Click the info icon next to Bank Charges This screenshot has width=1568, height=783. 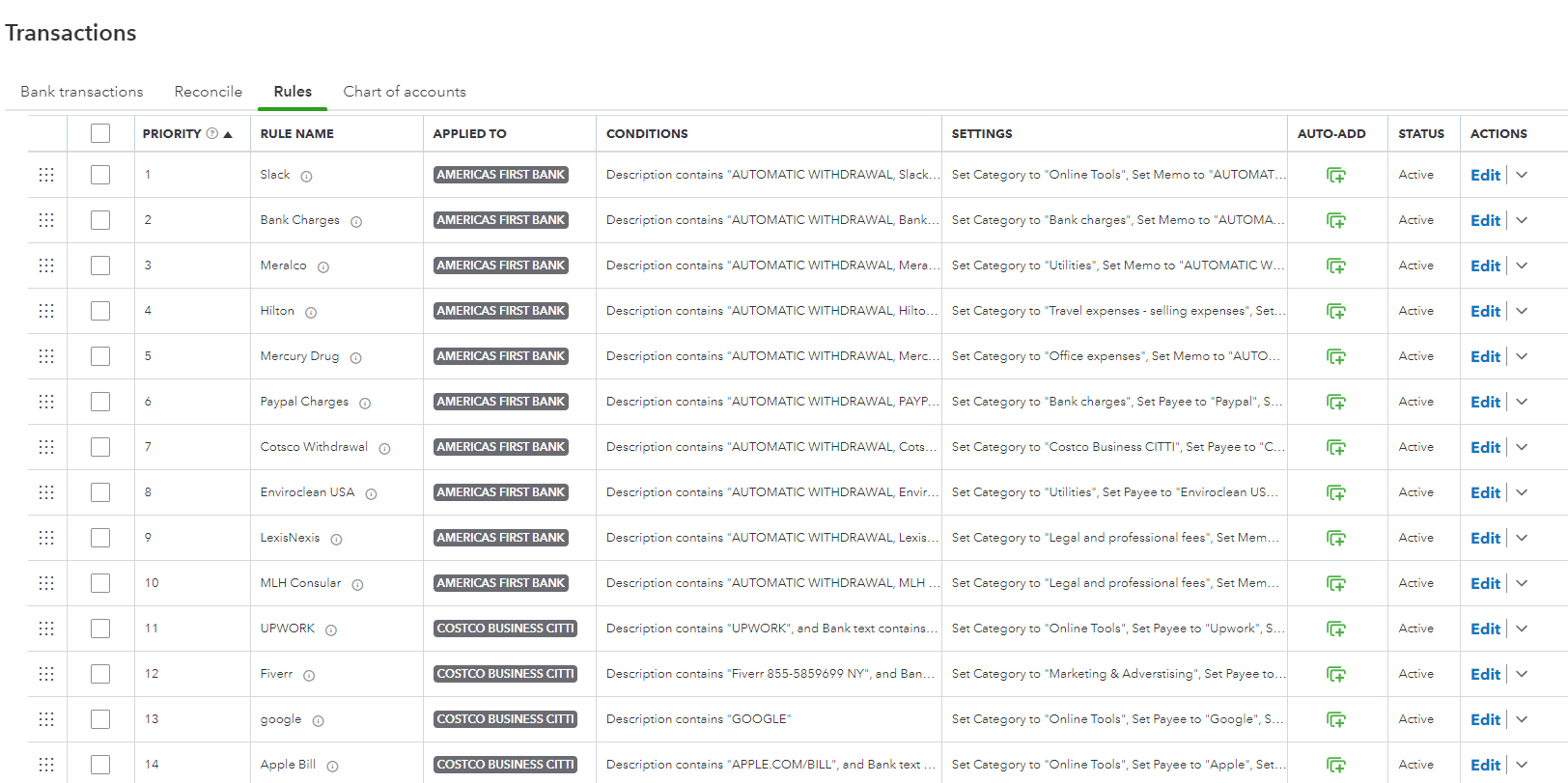356,222
